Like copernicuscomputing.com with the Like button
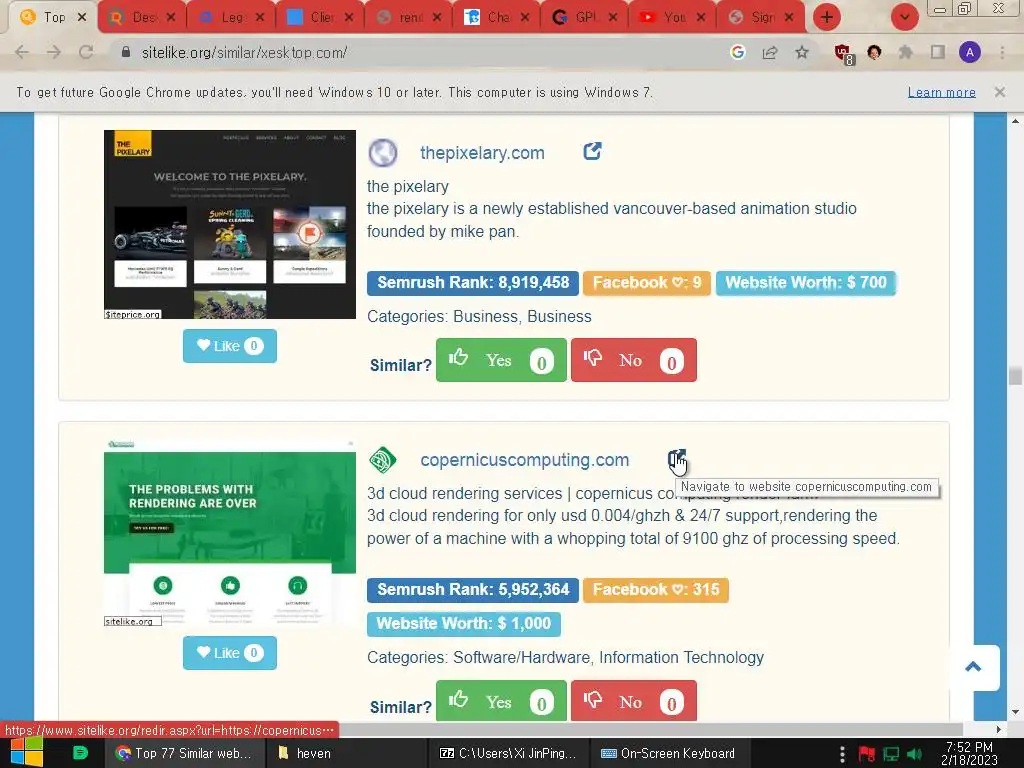This screenshot has height=768, width=1024. point(230,652)
